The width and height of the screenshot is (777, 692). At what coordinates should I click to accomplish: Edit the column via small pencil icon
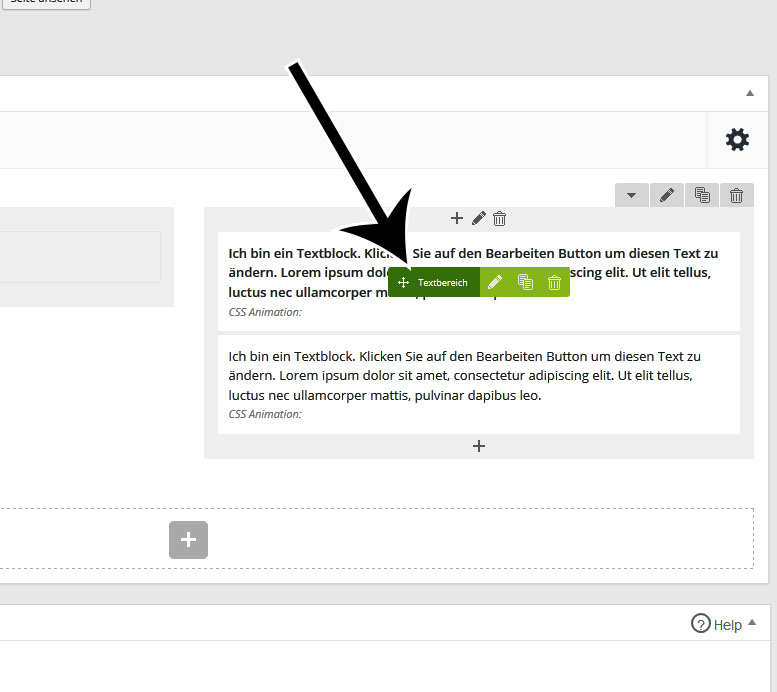pyautogui.click(x=479, y=218)
